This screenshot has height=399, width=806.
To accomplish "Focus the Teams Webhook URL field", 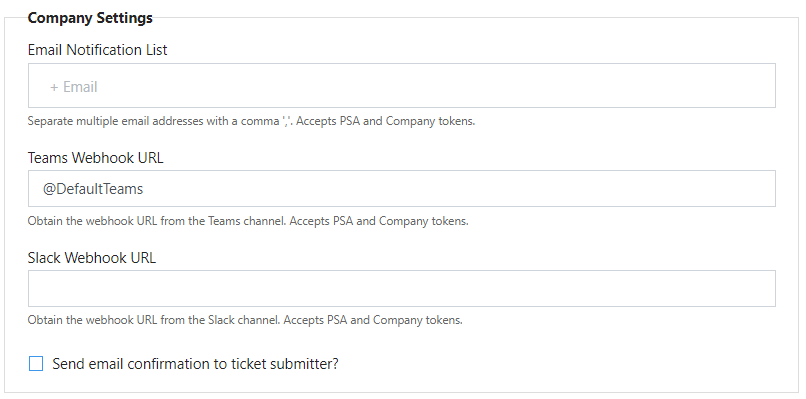I will [x=401, y=189].
